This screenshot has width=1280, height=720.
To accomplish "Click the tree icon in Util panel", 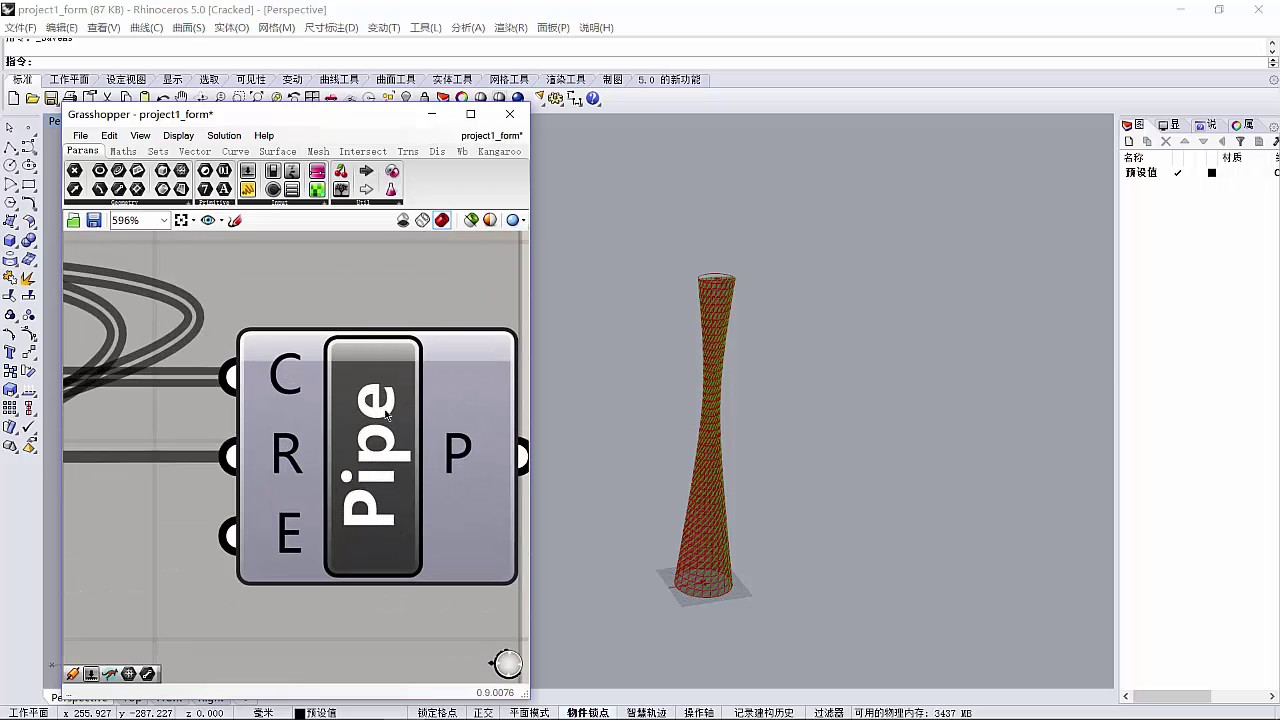I will pos(341,189).
